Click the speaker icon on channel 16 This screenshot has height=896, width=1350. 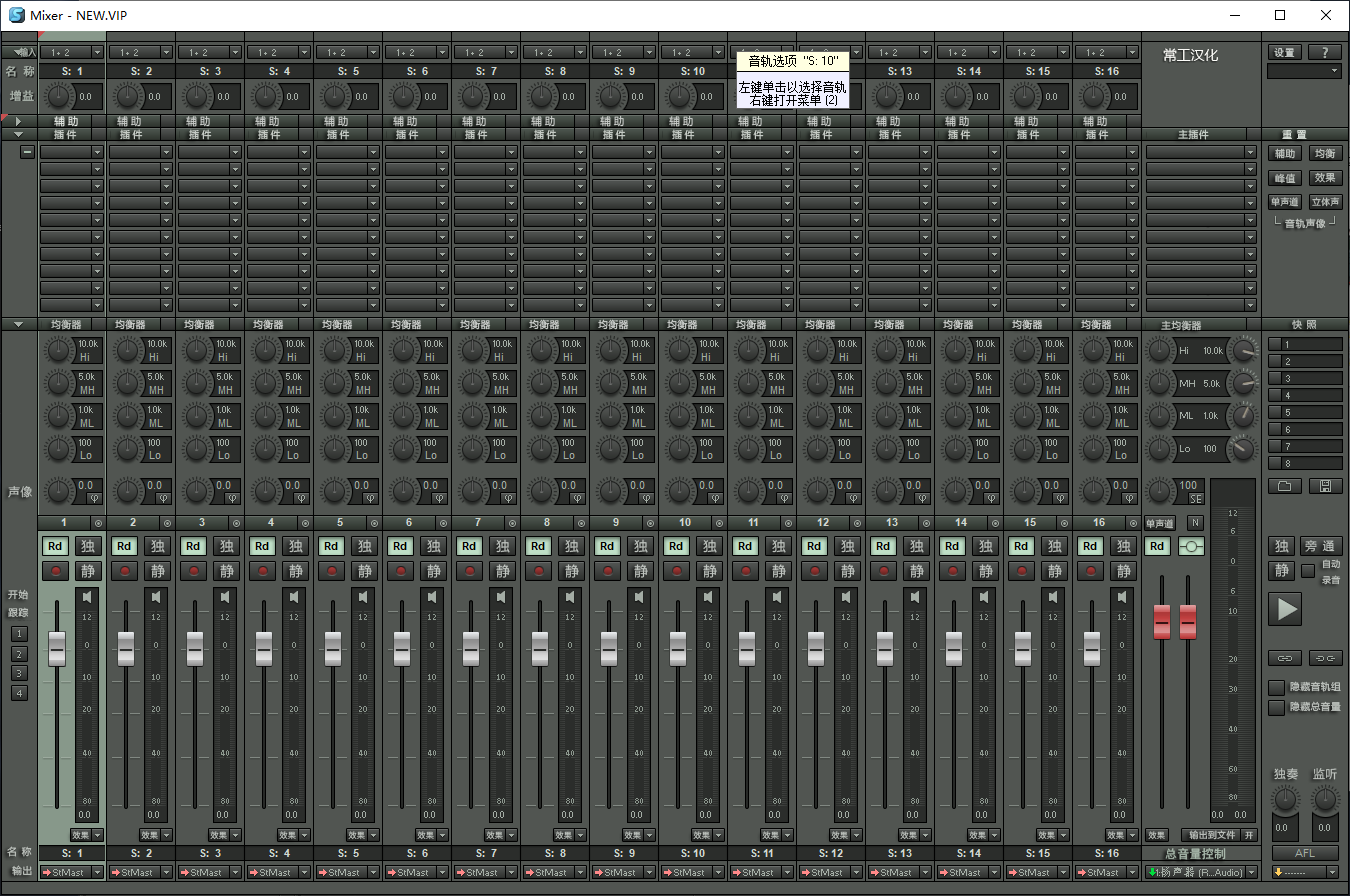1122,597
